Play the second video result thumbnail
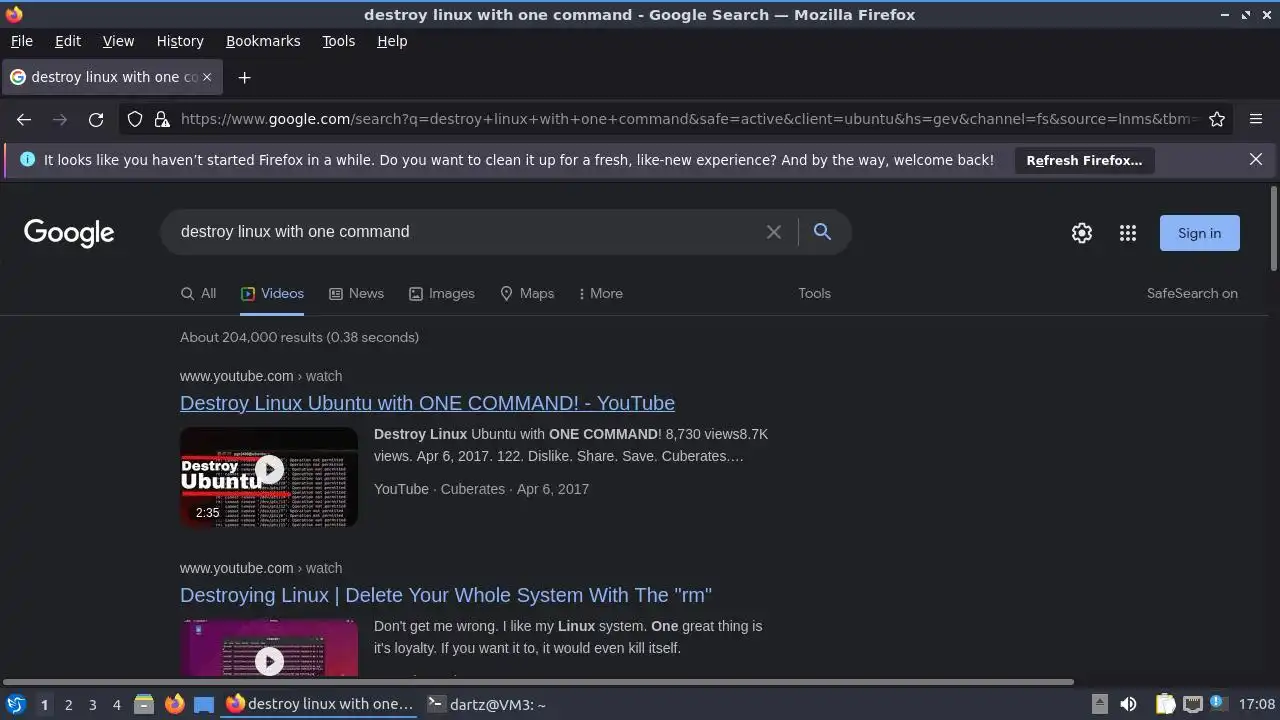 pyautogui.click(x=269, y=648)
